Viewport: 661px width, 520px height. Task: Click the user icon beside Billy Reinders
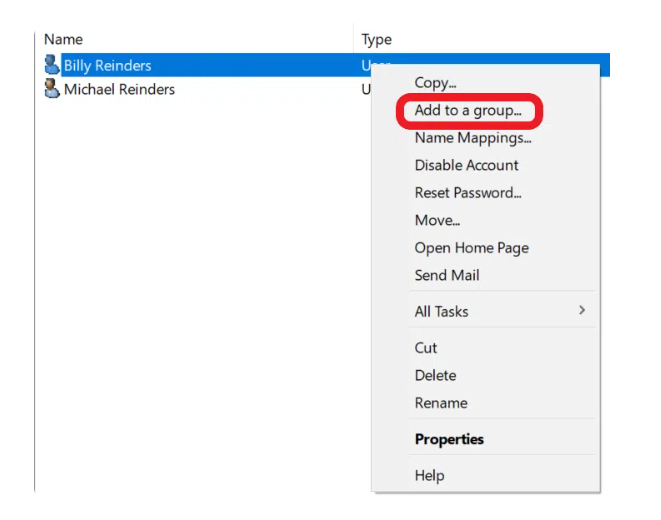pyautogui.click(x=52, y=65)
